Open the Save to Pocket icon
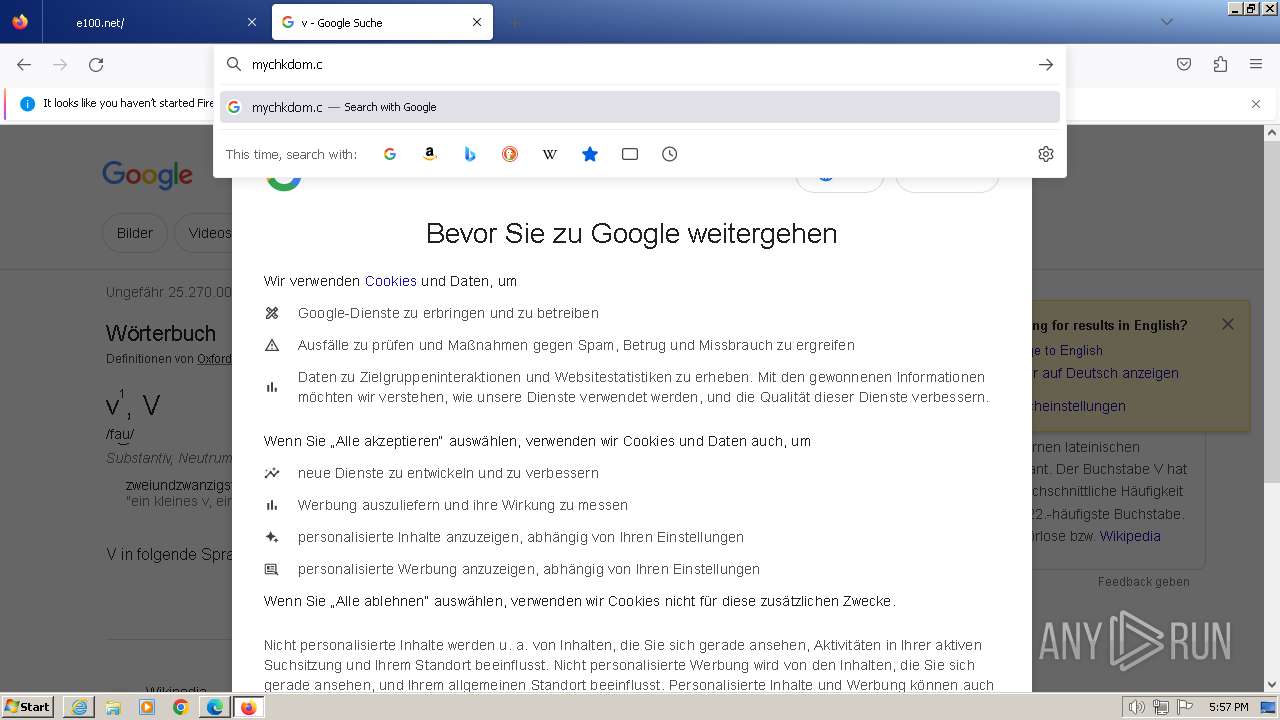1280x720 pixels. coord(1184,64)
